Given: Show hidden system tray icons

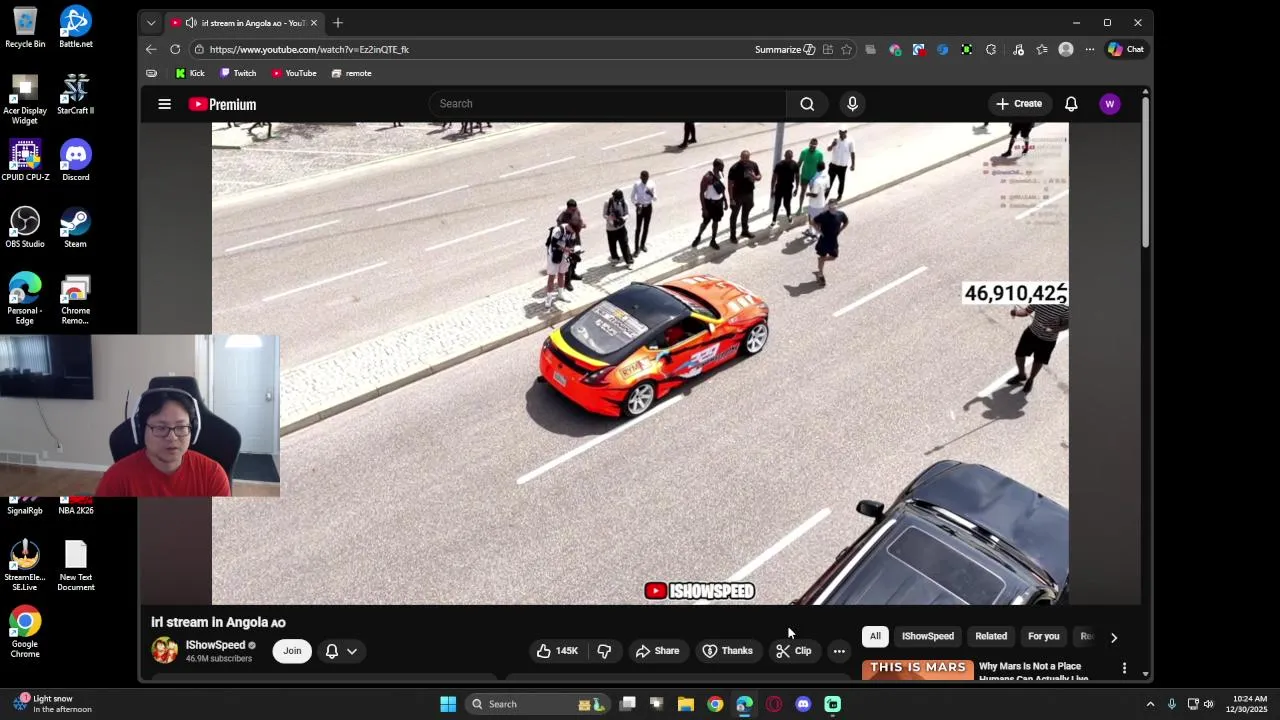Looking at the screenshot, I should point(1150,704).
